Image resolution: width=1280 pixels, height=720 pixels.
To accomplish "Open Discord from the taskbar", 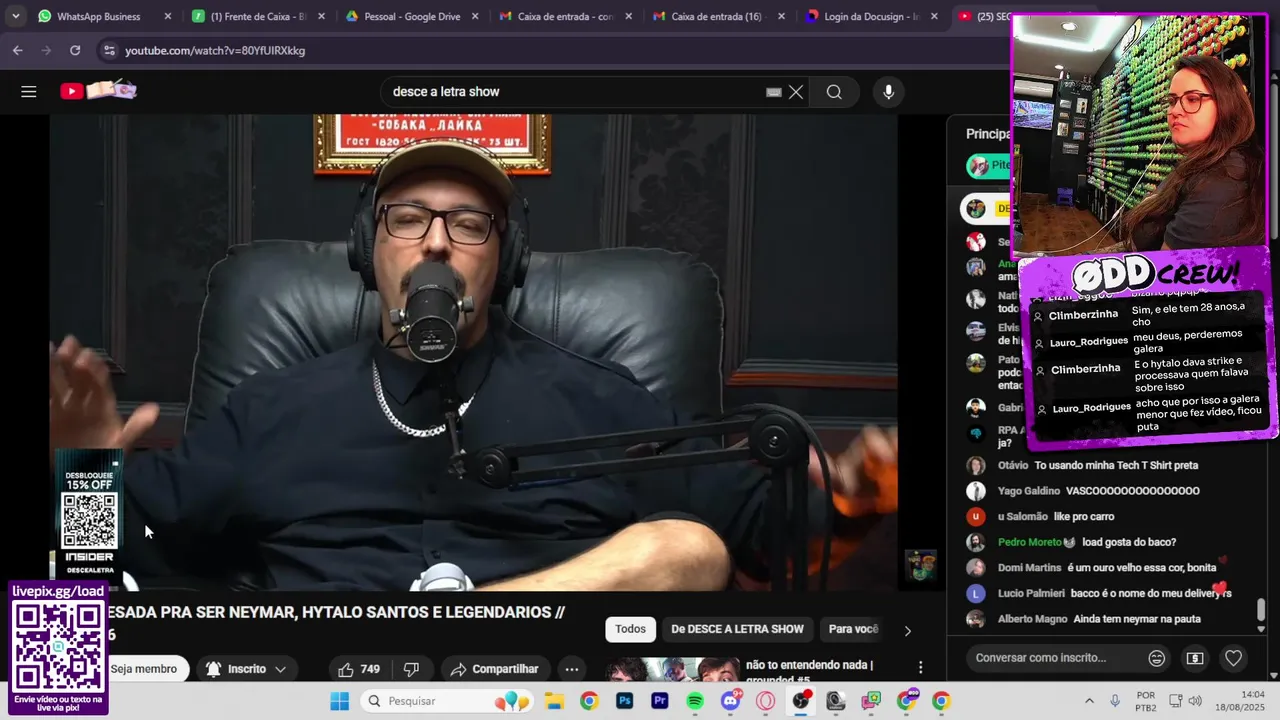I will (x=730, y=701).
